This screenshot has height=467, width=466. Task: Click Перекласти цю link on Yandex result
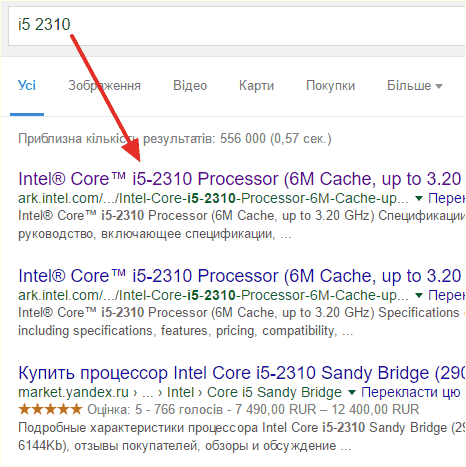click(411, 392)
